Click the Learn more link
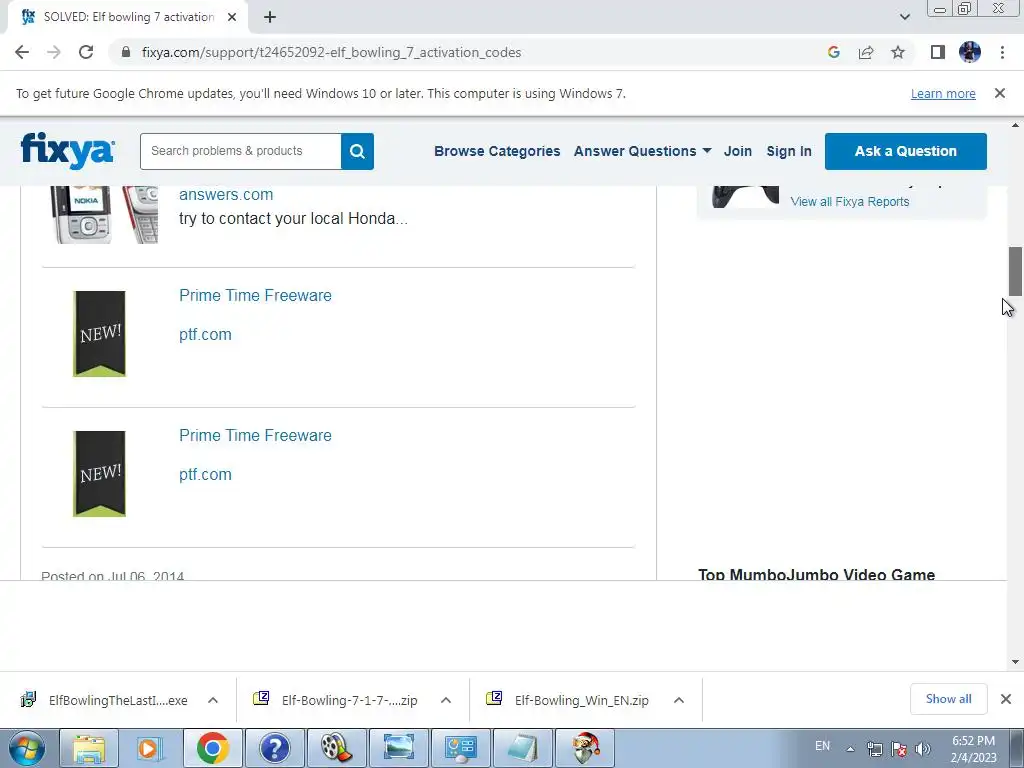1024x768 pixels. [943, 93]
